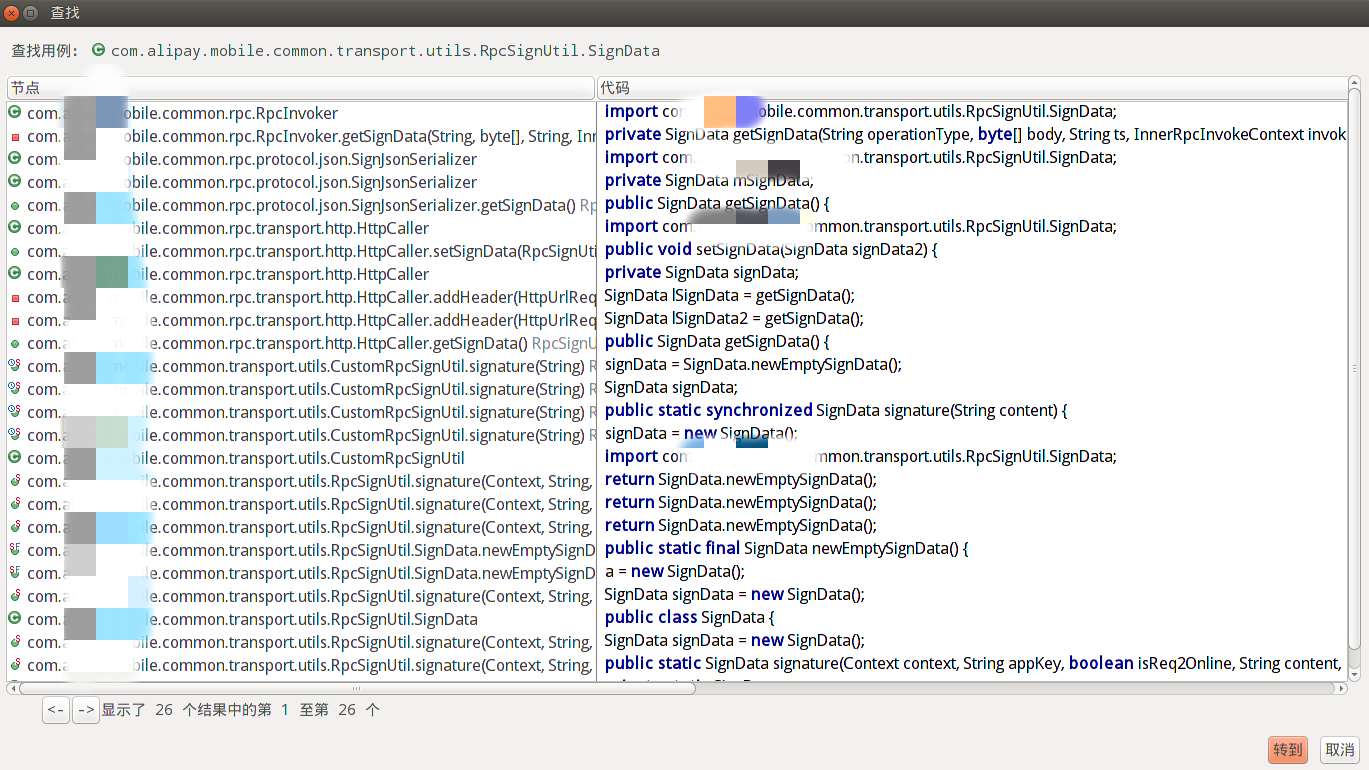
Task: Select code row 'public static synchronized SignData signature(String content)'
Action: tap(972, 410)
